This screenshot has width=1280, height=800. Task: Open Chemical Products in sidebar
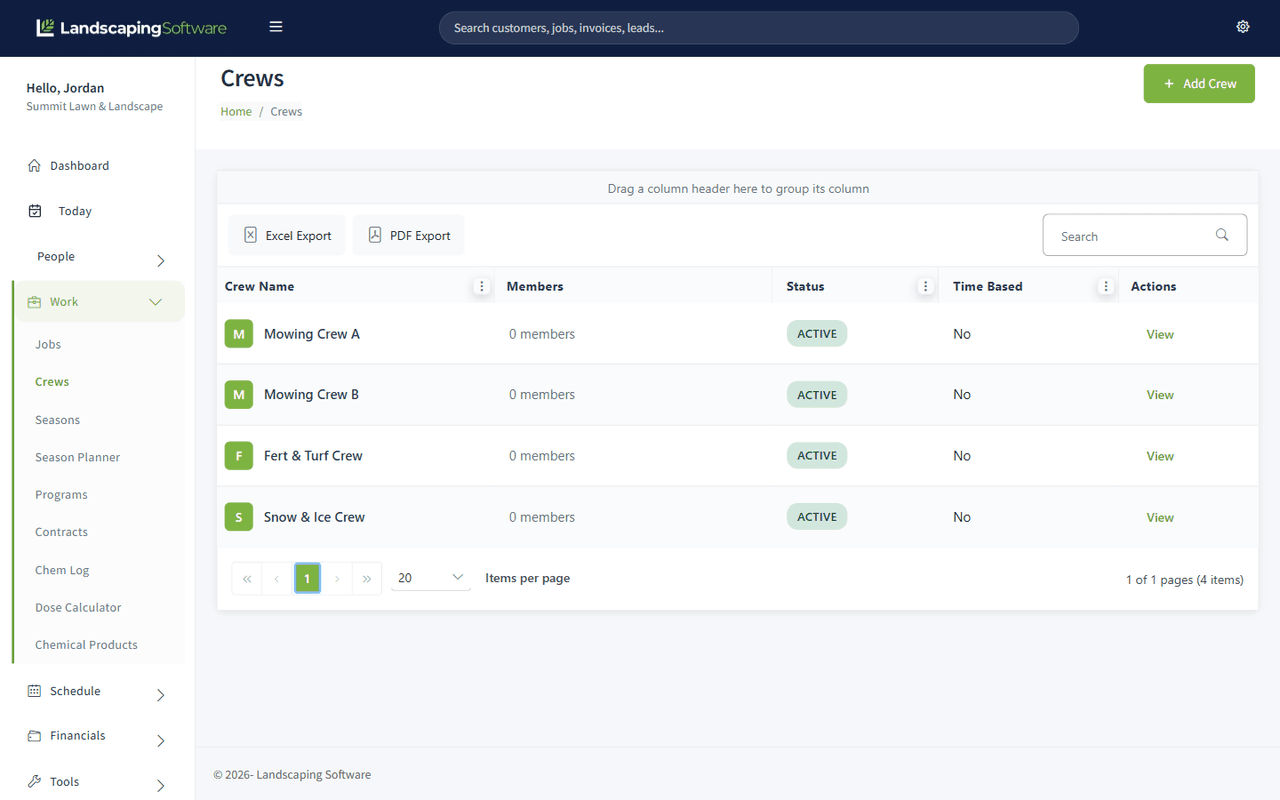click(86, 645)
